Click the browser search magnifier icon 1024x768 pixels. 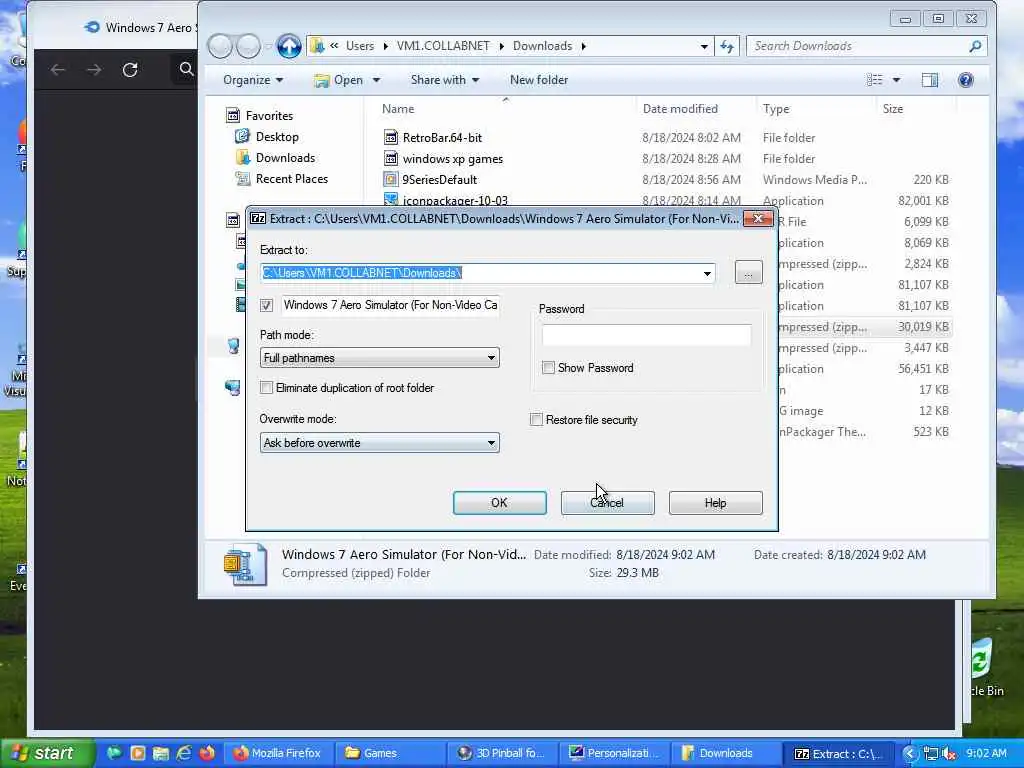click(x=186, y=69)
